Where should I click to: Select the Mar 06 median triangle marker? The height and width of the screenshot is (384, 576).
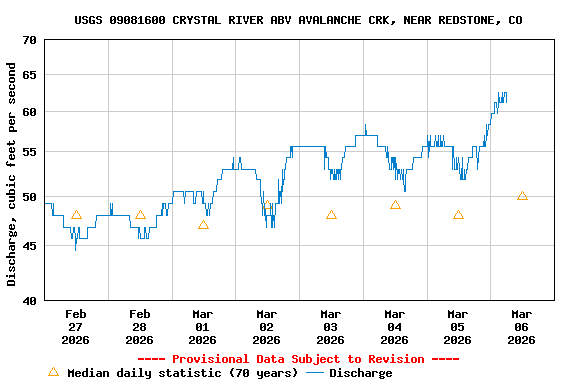522,195
